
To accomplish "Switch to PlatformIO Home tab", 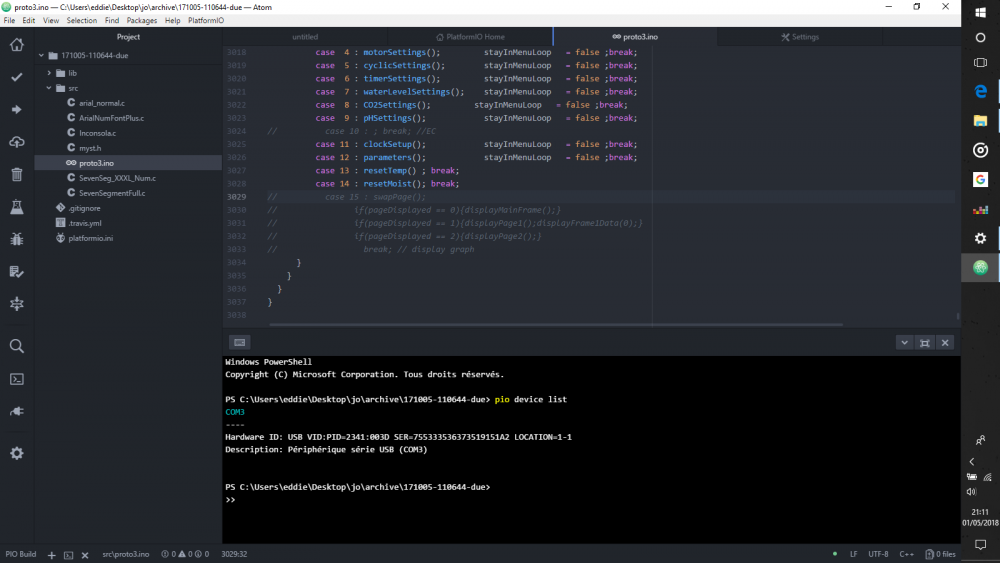I will pos(470,37).
